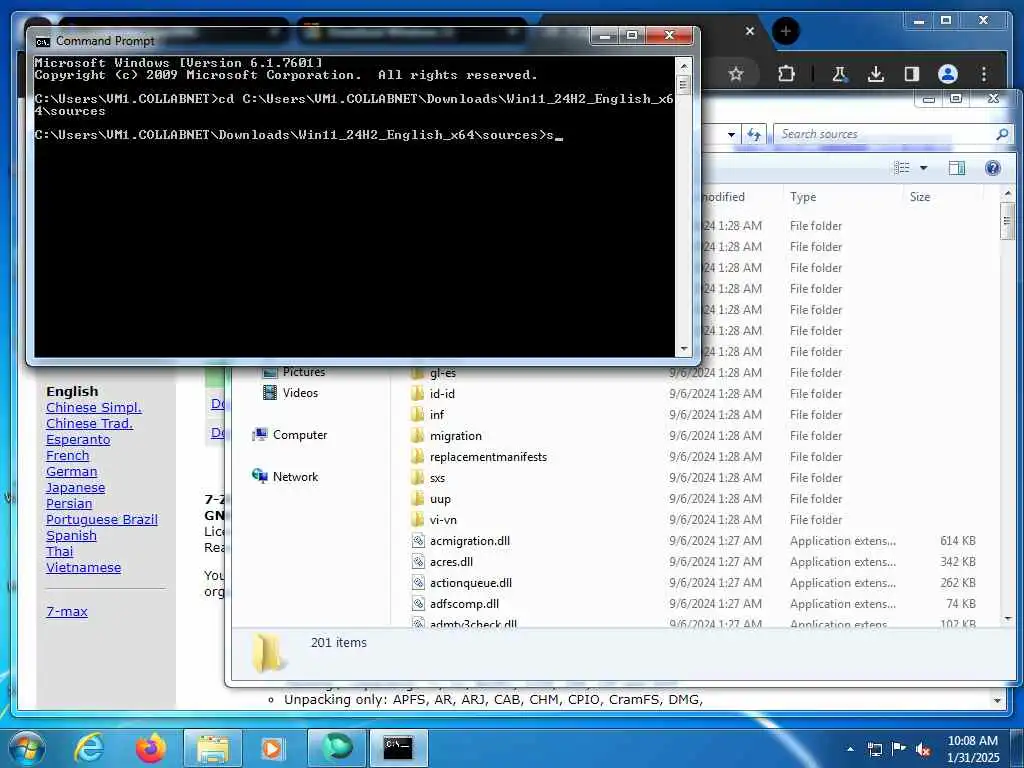Open Japanese language link

[75, 487]
